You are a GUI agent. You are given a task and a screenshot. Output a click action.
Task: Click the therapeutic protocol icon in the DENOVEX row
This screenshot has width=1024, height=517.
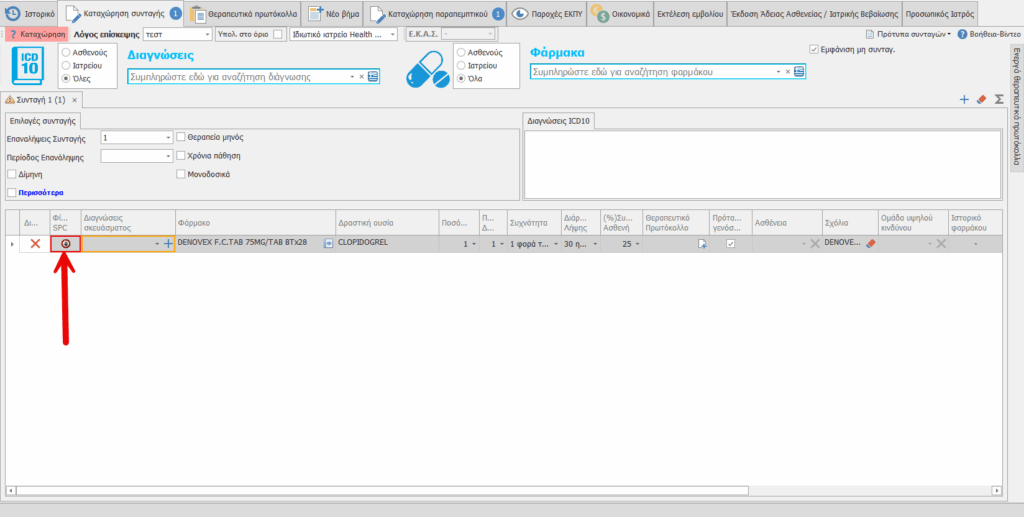[702, 244]
